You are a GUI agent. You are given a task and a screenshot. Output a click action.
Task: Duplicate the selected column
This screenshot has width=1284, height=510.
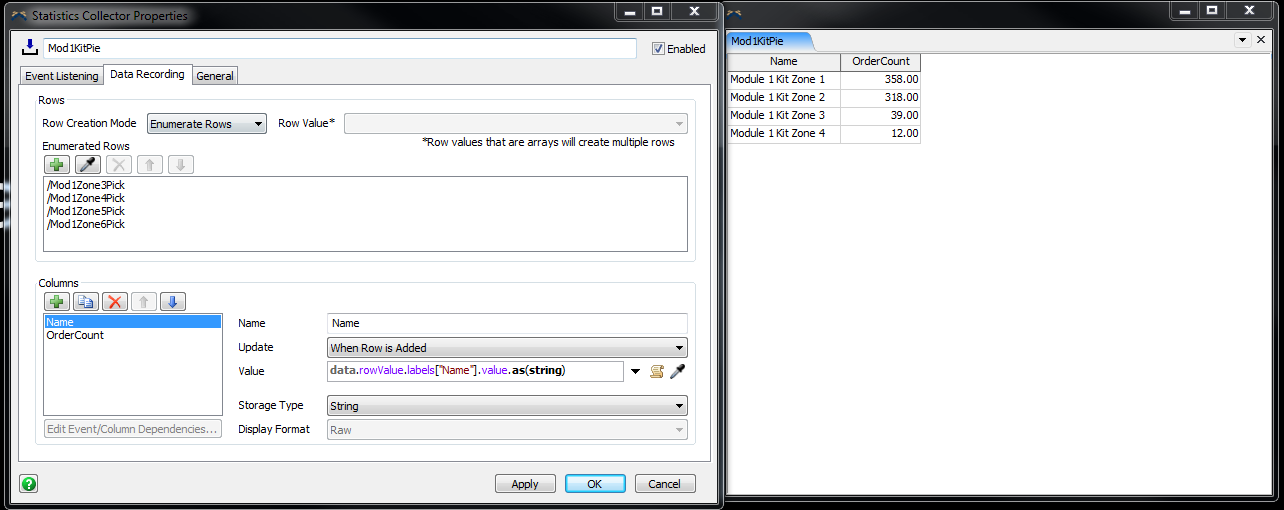click(87, 302)
